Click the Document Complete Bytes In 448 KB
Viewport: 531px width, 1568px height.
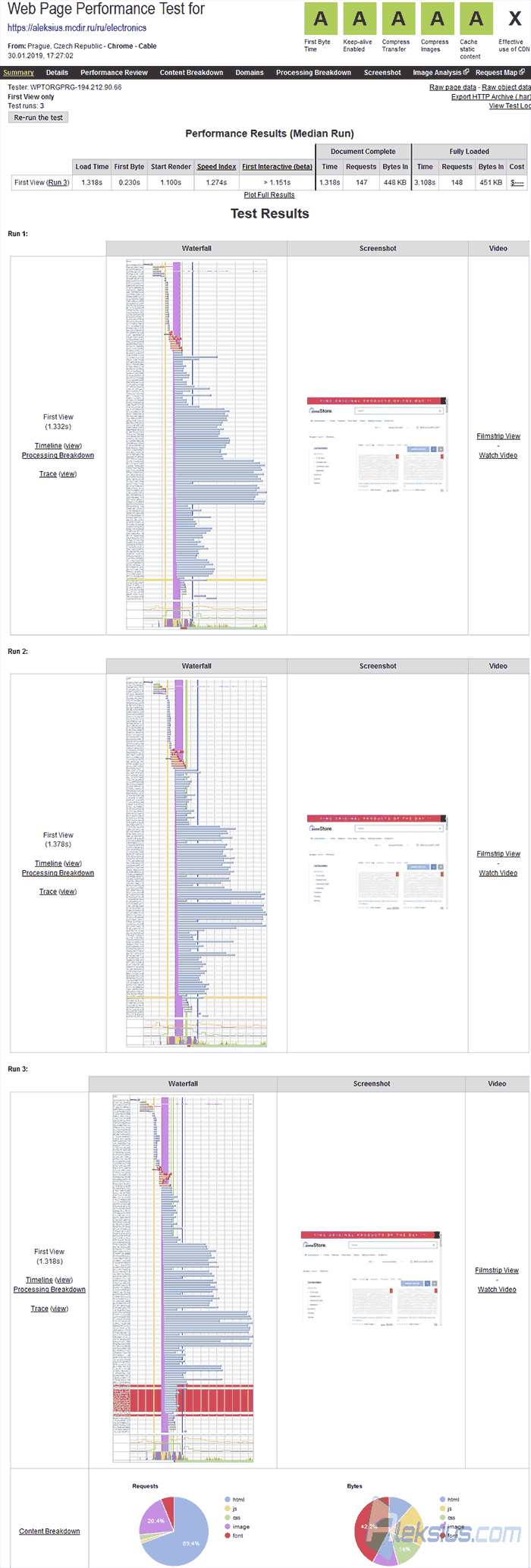395,183
